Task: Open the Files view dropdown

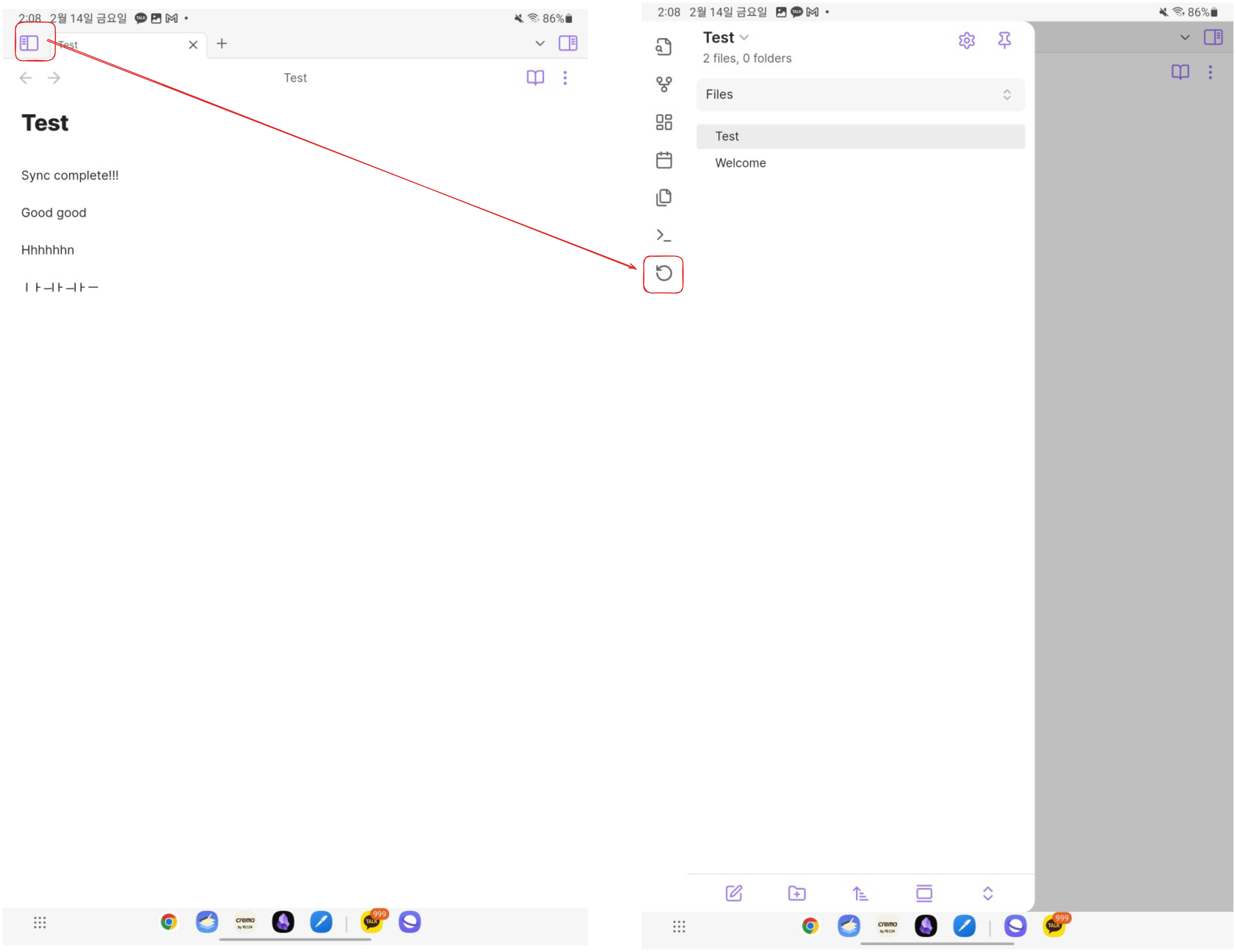Action: coord(860,95)
